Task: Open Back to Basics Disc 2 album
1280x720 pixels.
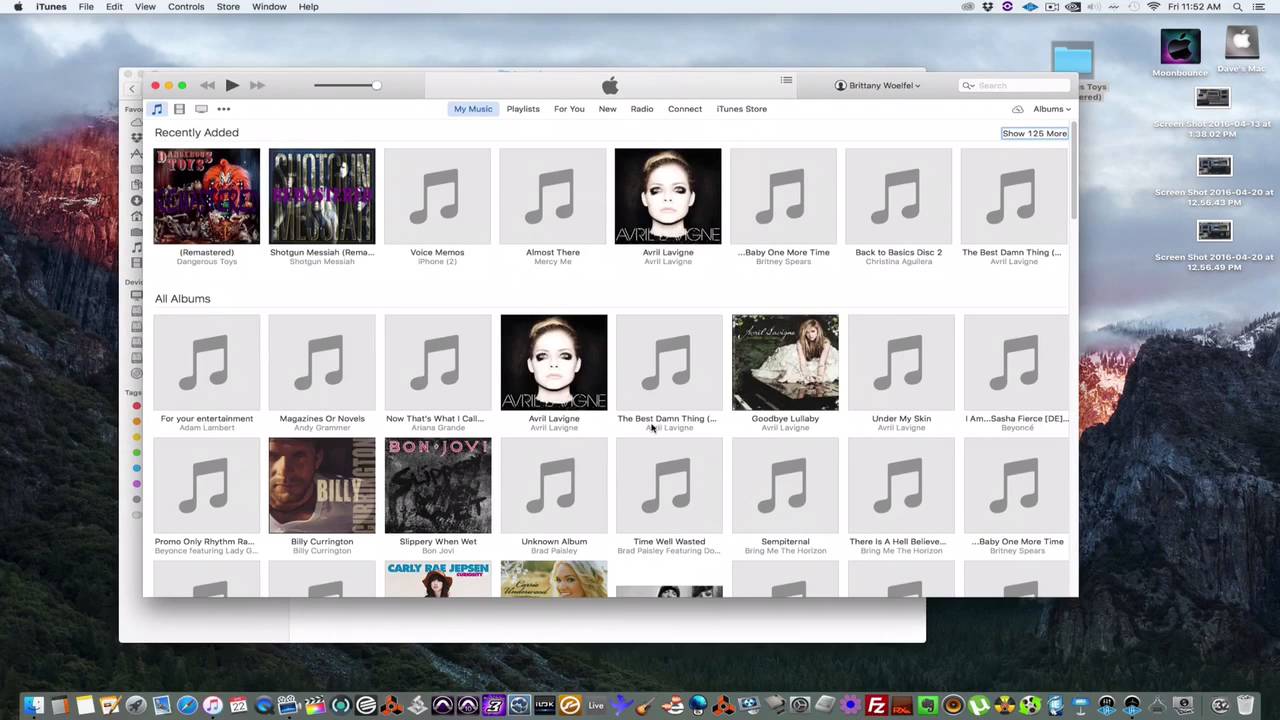Action: [x=899, y=196]
